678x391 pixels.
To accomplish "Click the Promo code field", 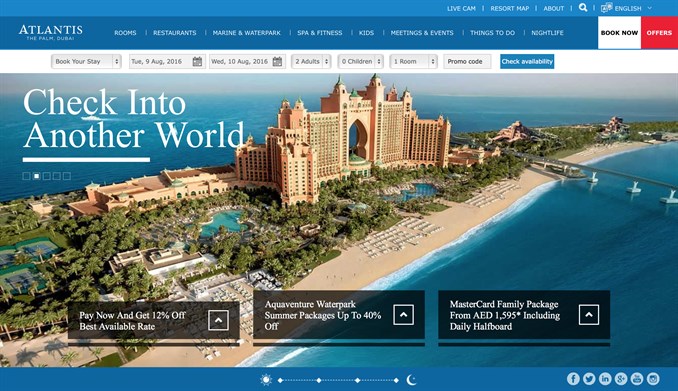I will pyautogui.click(x=467, y=61).
